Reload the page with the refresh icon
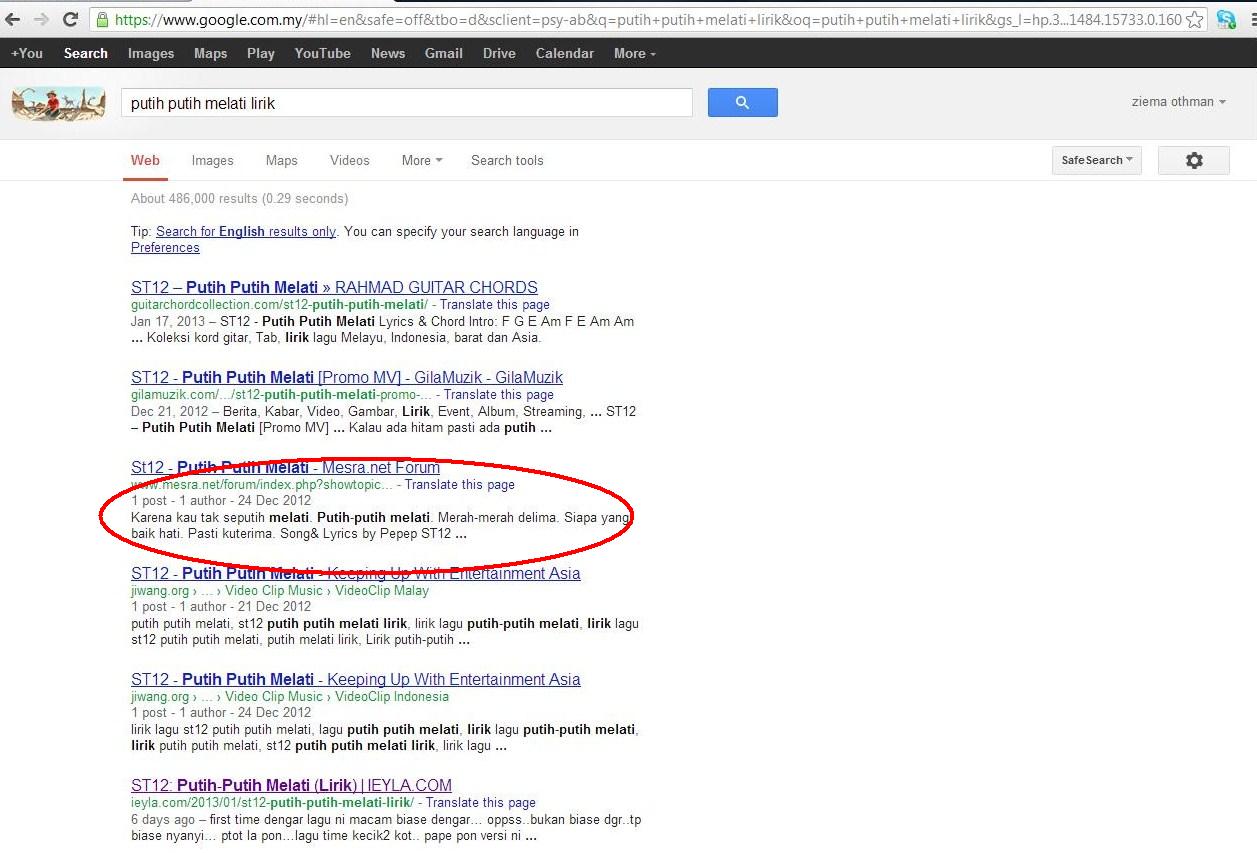This screenshot has height=853, width=1257. point(70,19)
